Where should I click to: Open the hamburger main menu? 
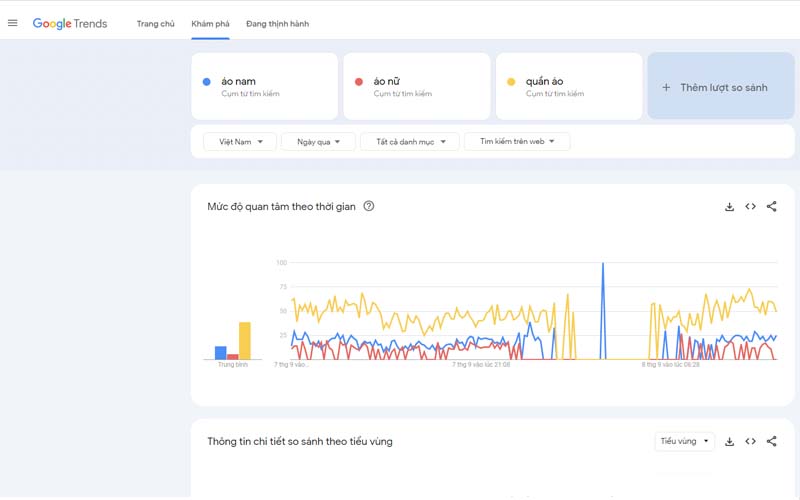[x=13, y=23]
